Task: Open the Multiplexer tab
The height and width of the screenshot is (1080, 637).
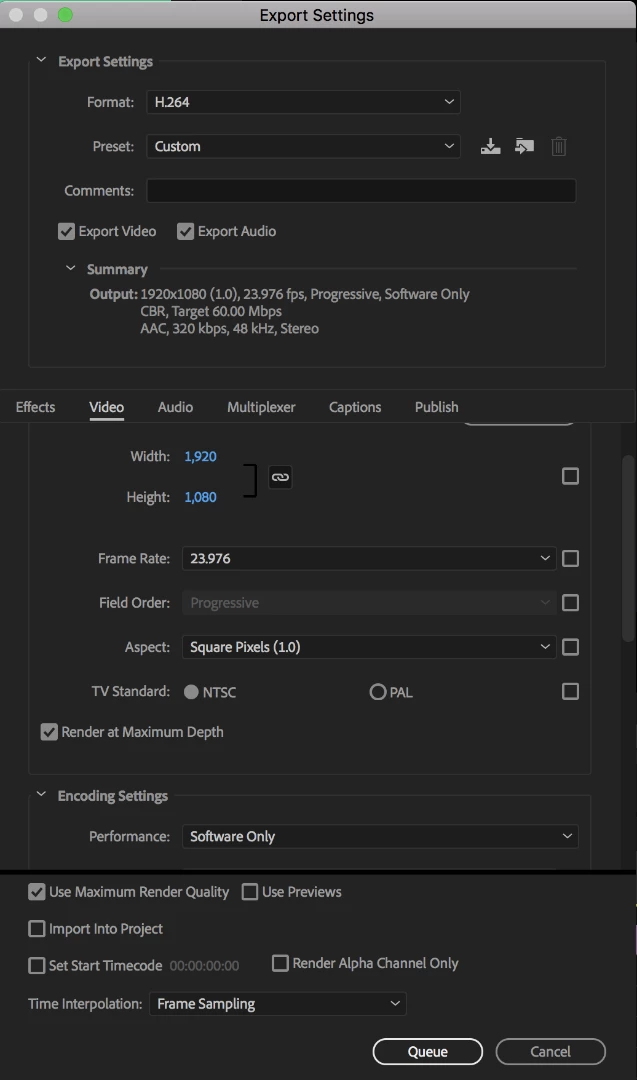Action: point(261,407)
